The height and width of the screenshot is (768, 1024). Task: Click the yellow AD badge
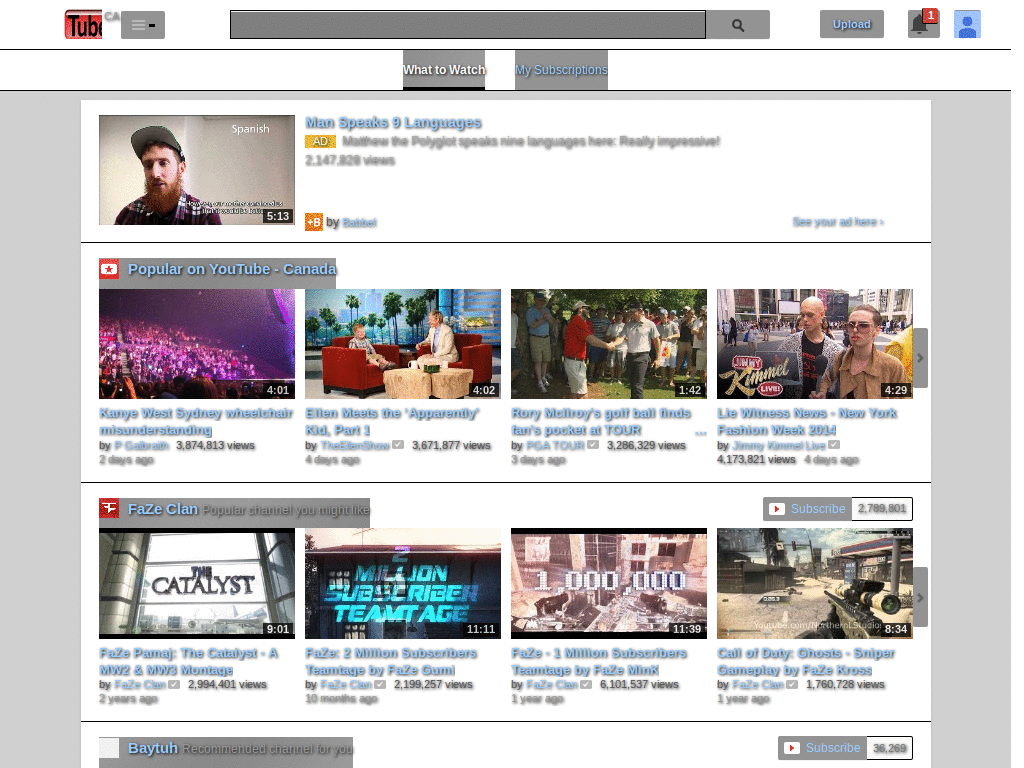coord(320,141)
